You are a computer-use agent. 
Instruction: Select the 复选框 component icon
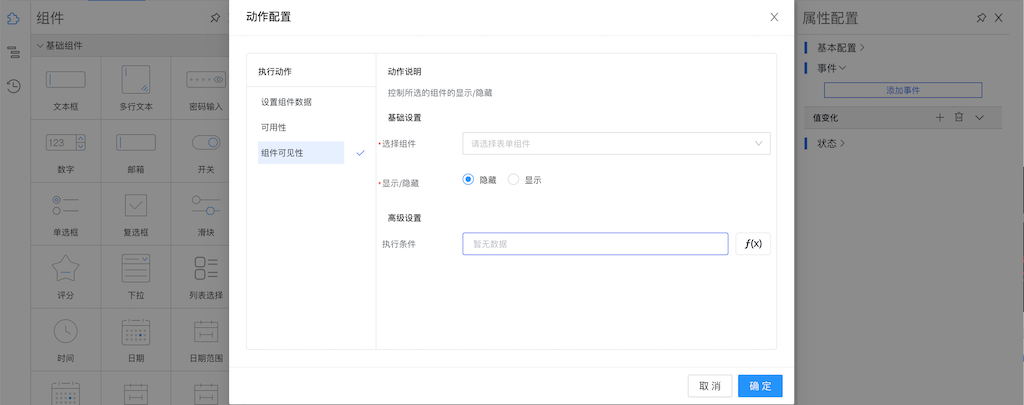point(136,205)
